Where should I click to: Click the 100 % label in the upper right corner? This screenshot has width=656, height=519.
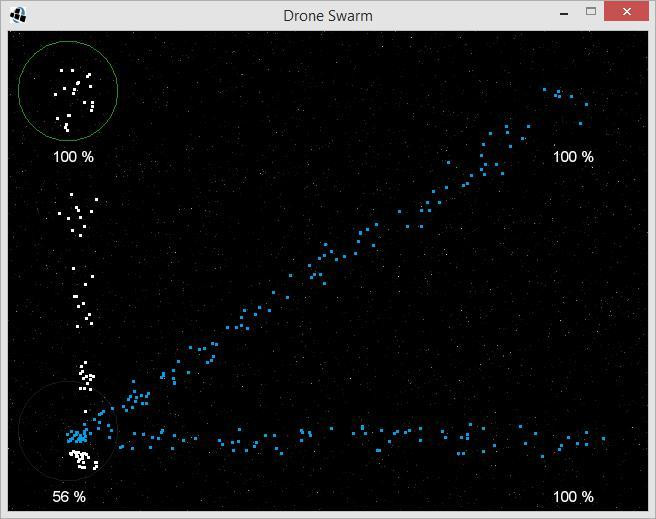click(573, 157)
